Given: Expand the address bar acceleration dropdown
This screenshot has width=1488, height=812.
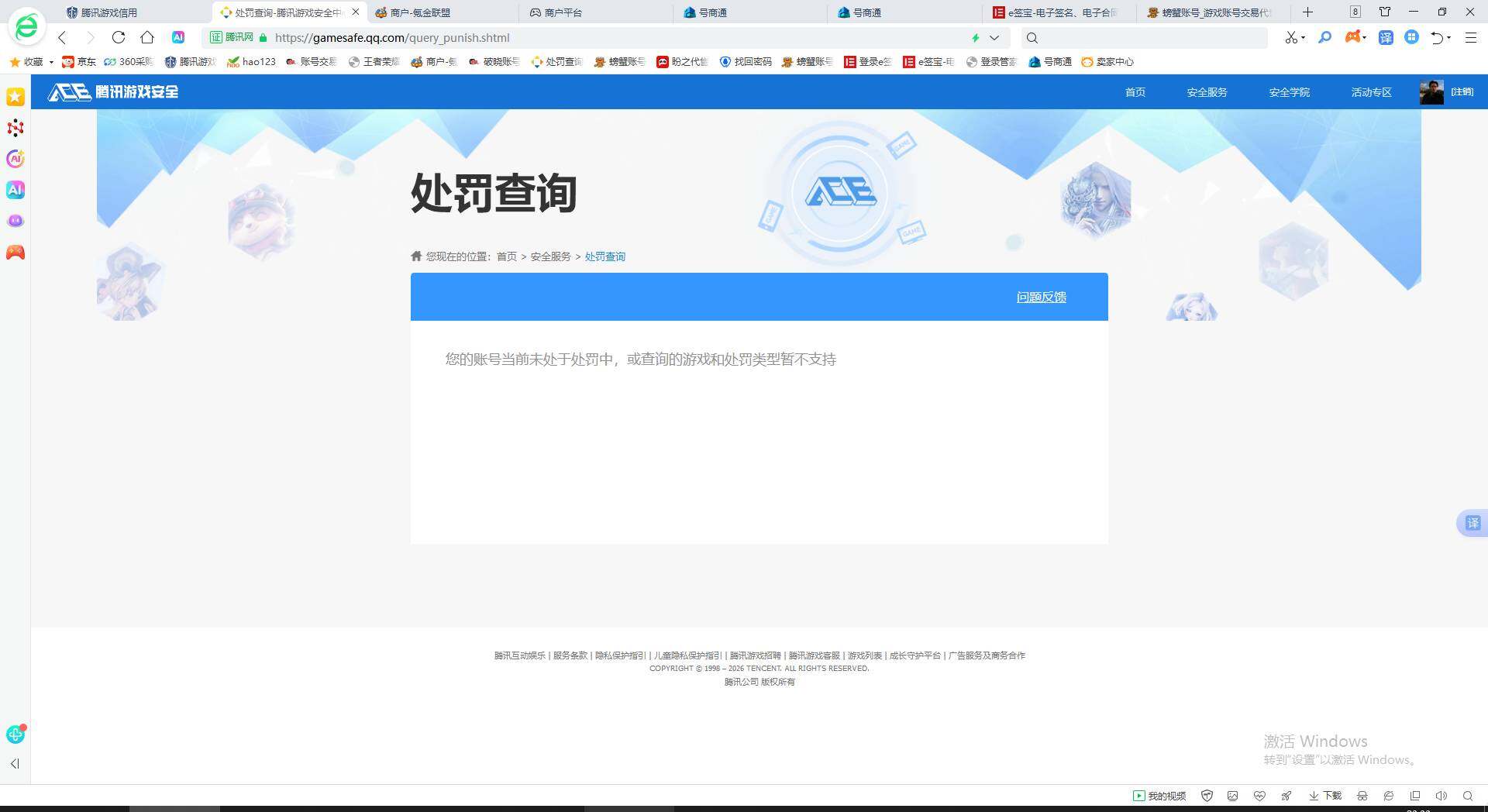Looking at the screenshot, I should [994, 37].
